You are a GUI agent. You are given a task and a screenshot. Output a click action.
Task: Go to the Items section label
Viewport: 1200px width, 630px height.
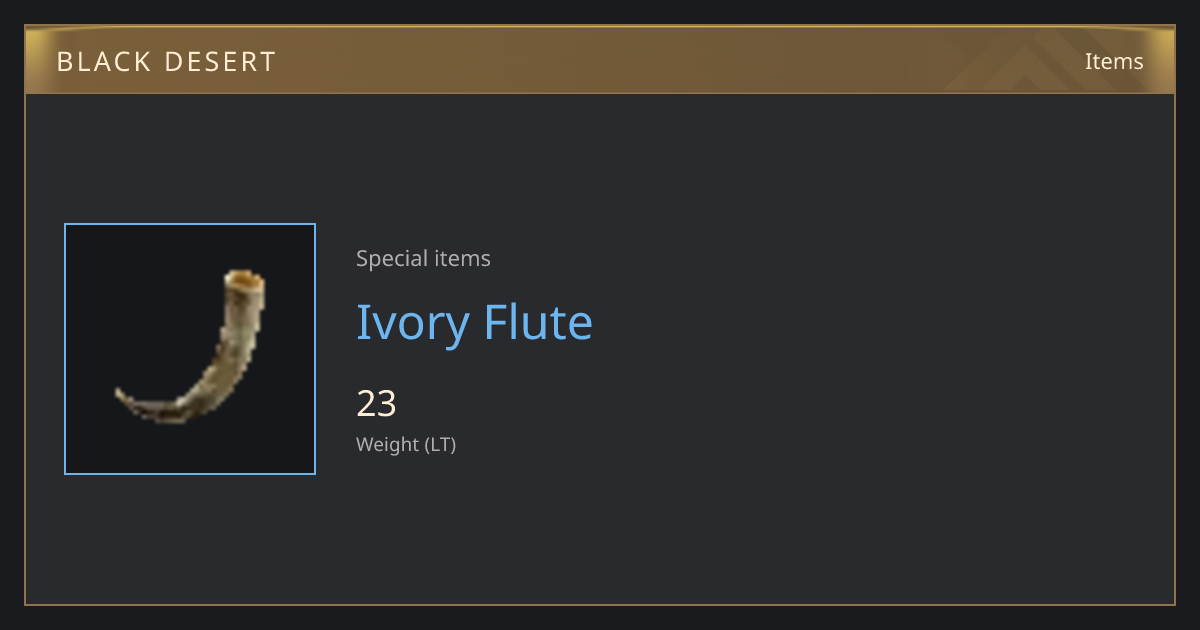tap(1114, 61)
